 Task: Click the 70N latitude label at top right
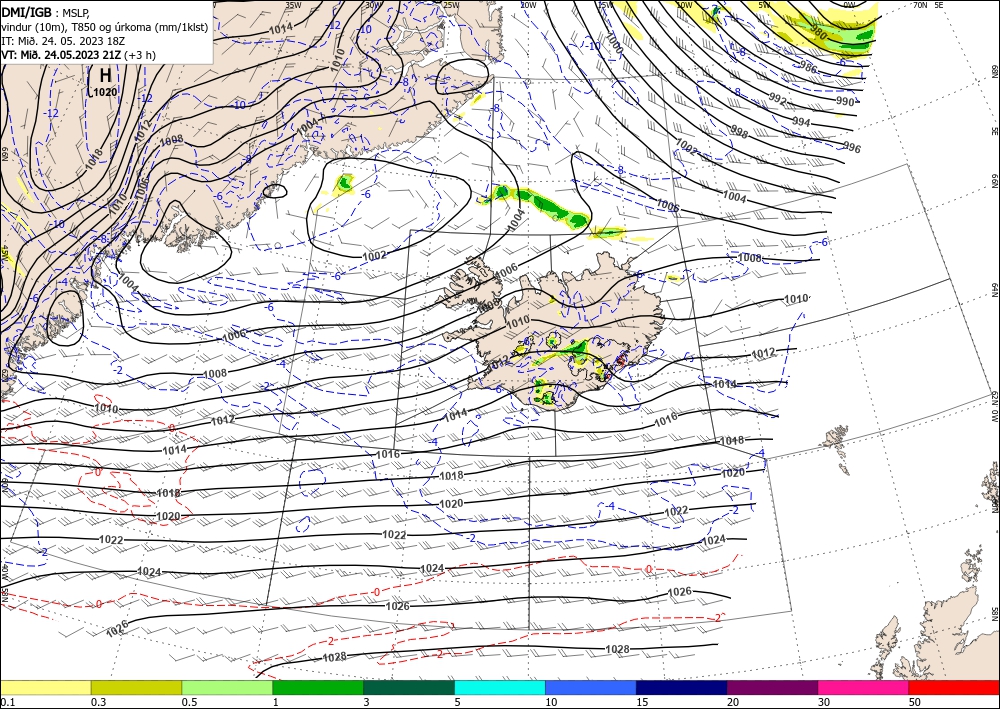tap(920, 5)
